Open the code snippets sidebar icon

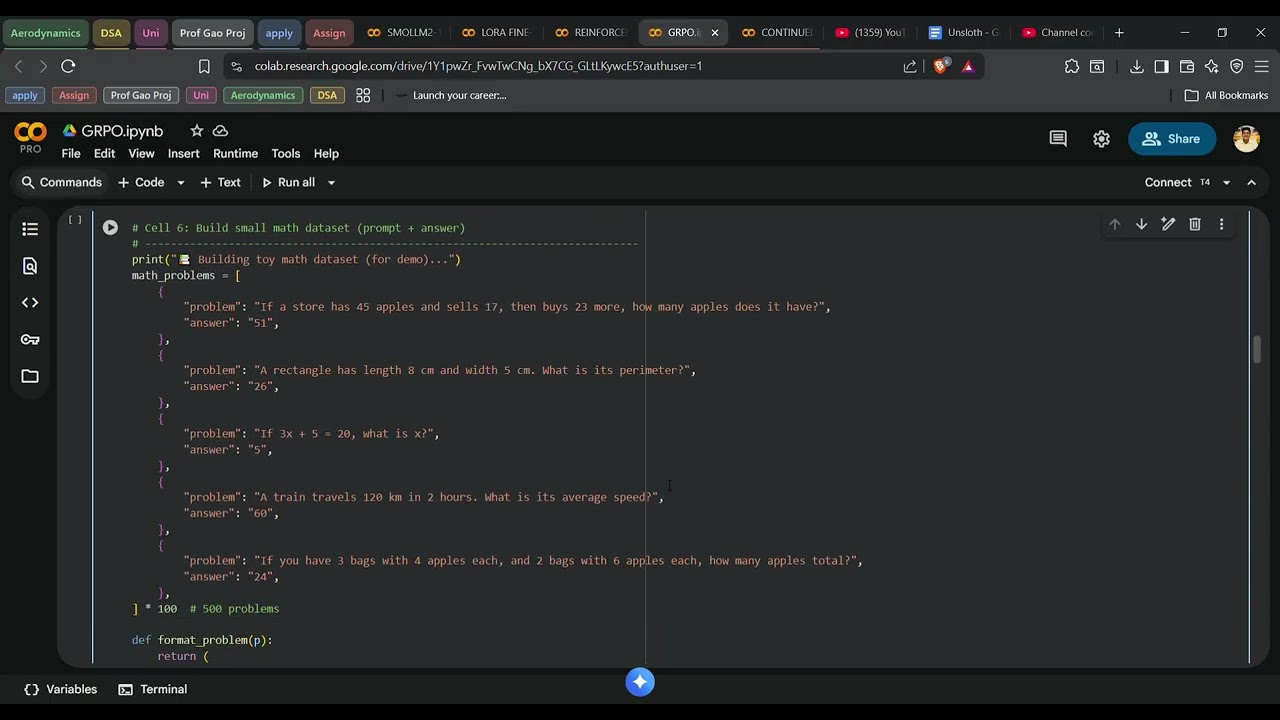point(30,303)
